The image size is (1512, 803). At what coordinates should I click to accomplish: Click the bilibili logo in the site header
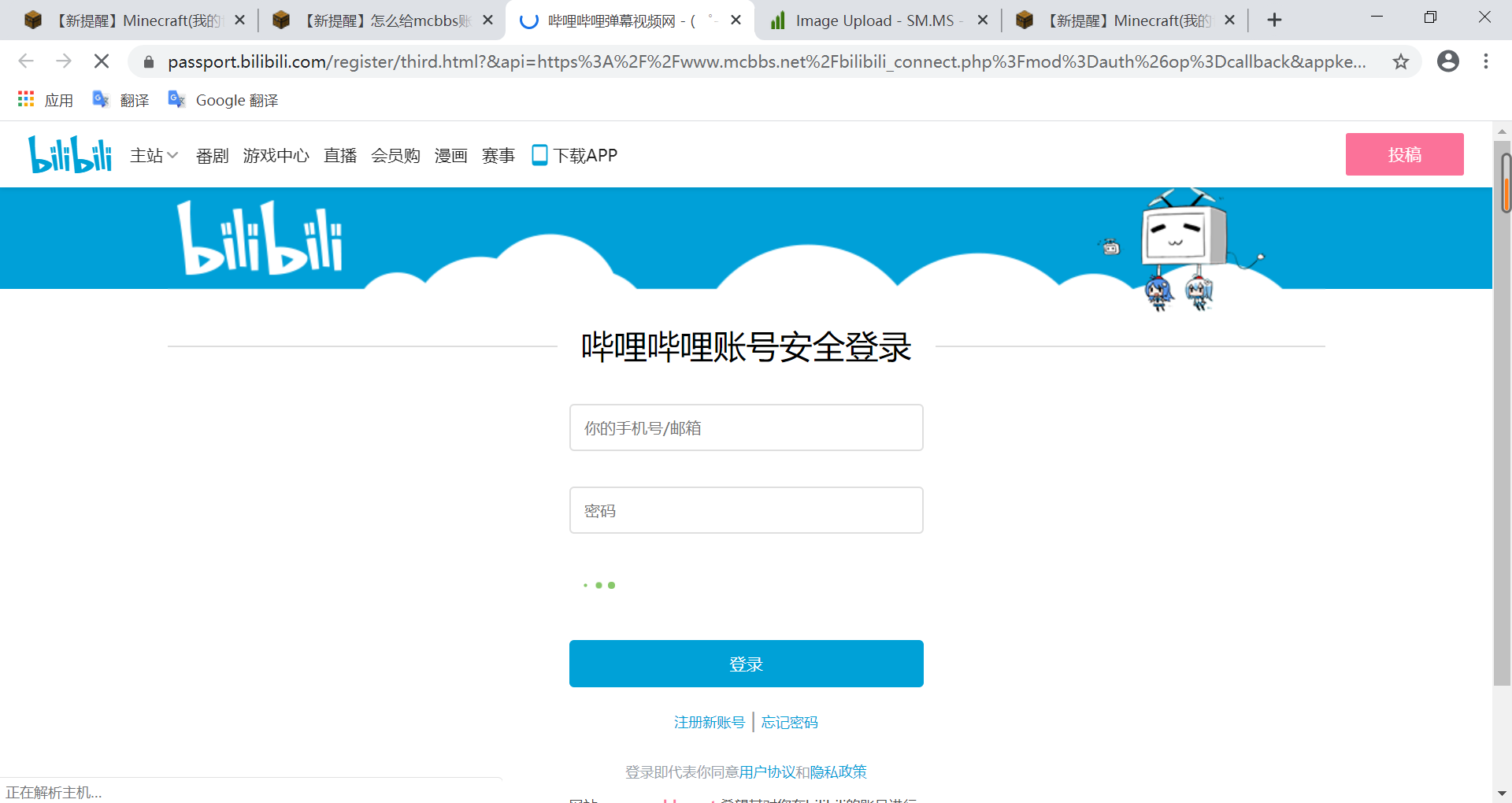70,154
